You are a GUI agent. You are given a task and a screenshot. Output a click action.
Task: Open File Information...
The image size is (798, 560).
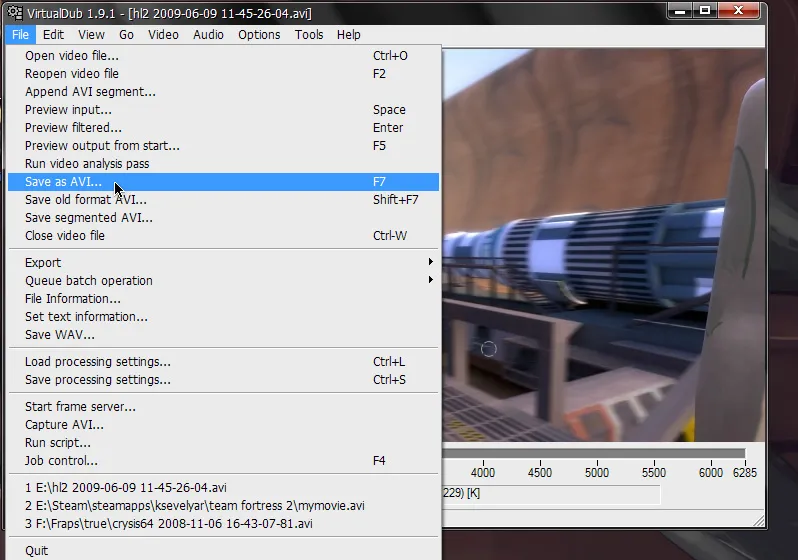tap(223, 299)
